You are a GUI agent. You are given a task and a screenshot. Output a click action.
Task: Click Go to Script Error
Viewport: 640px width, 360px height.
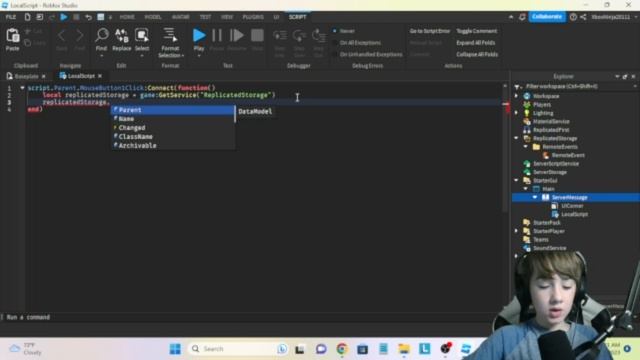(x=429, y=31)
